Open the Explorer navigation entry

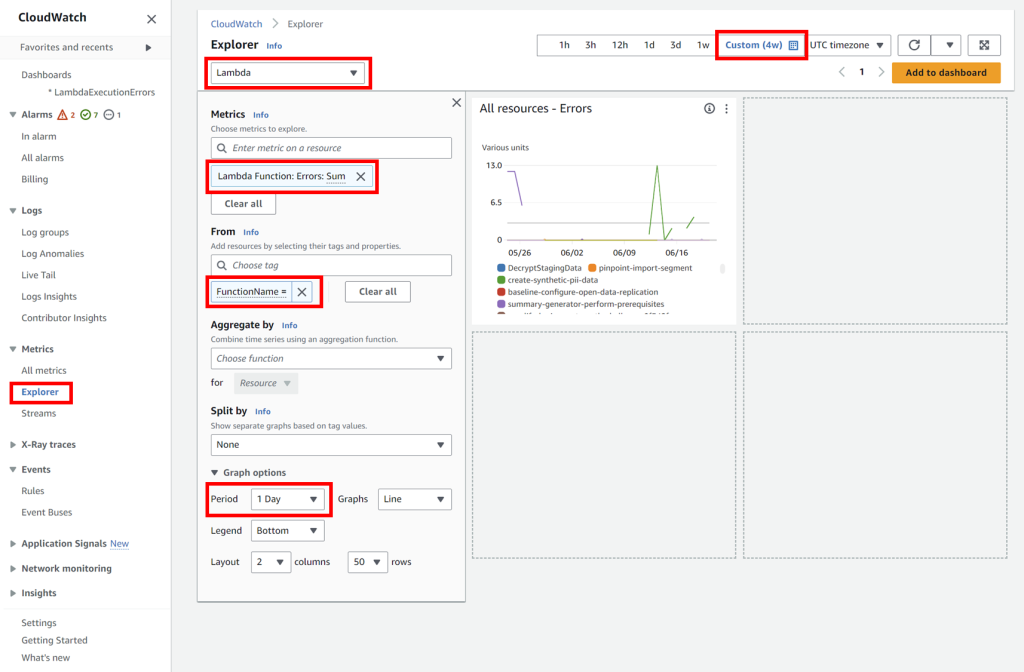(40, 392)
